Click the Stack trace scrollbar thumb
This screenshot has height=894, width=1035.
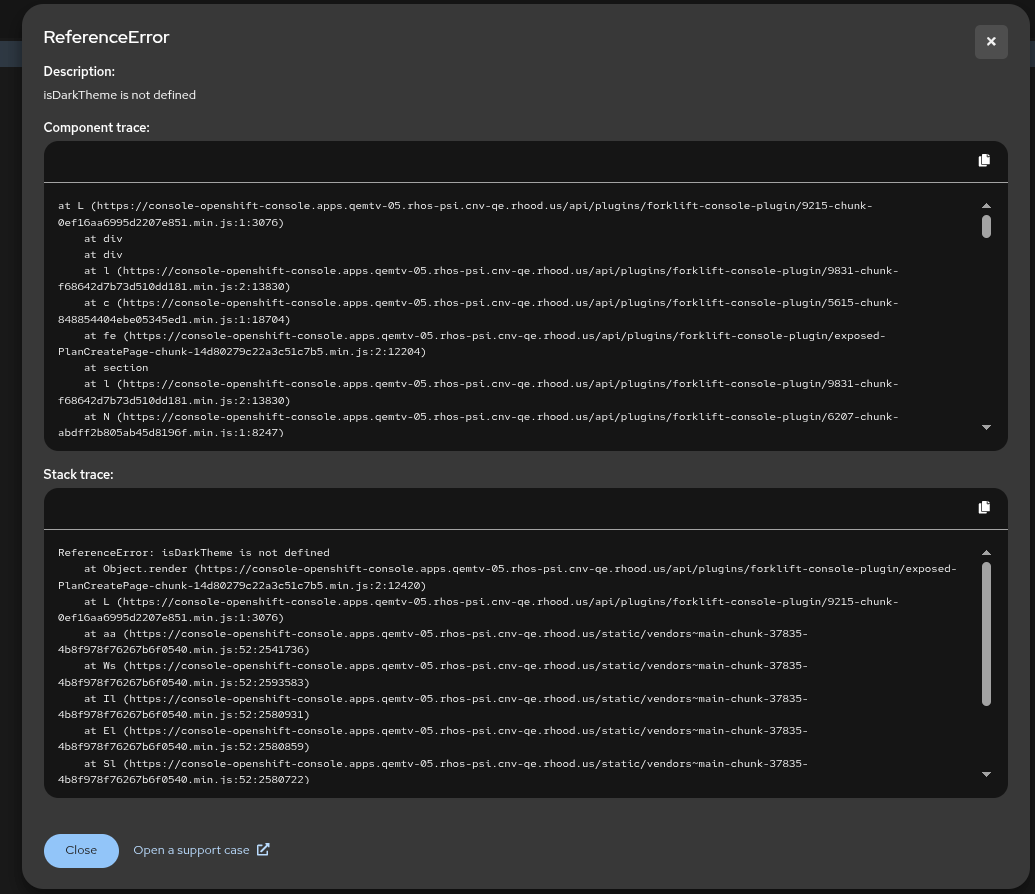[x=986, y=633]
